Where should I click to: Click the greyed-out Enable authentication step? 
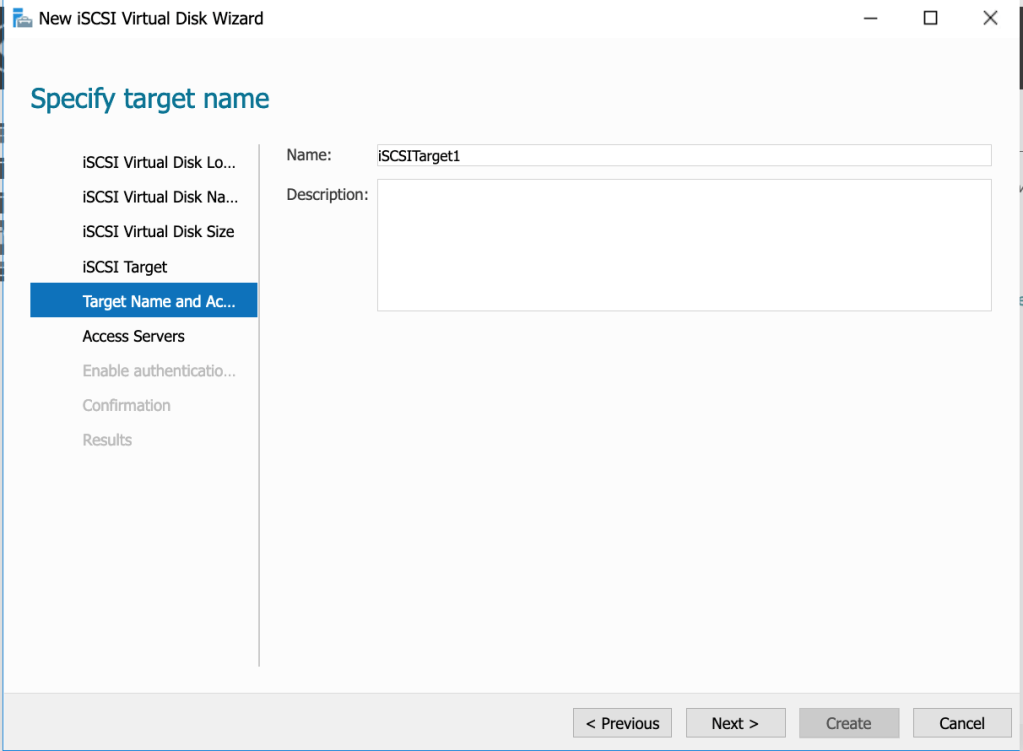tap(158, 371)
